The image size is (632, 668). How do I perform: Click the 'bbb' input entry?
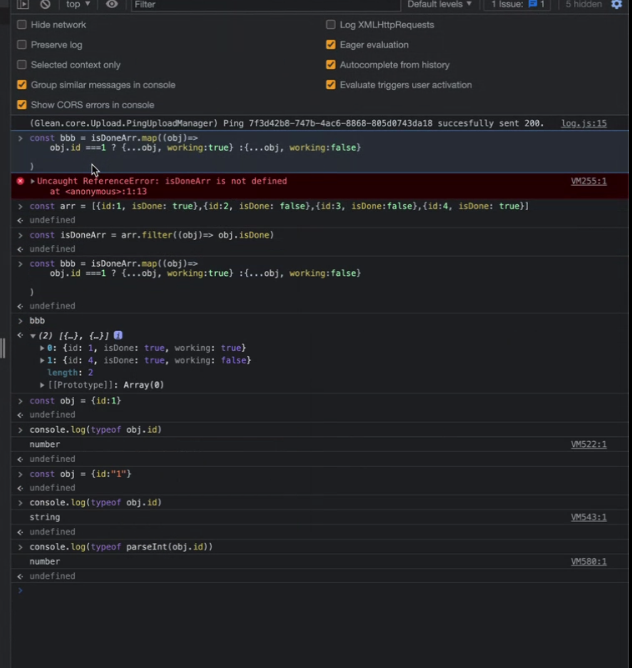37,321
